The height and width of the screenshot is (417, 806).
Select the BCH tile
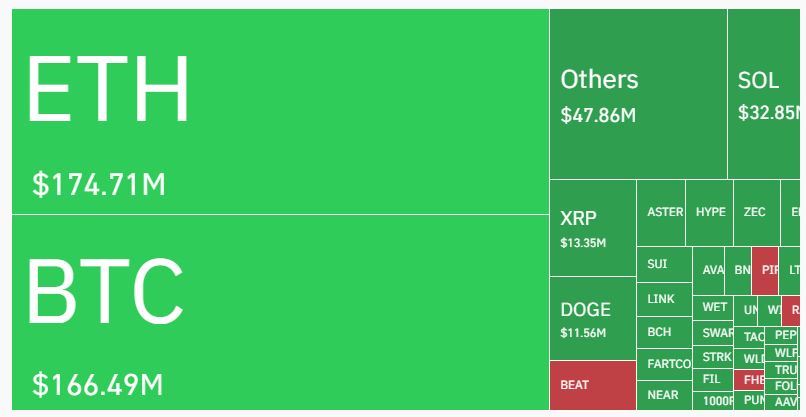tap(664, 332)
